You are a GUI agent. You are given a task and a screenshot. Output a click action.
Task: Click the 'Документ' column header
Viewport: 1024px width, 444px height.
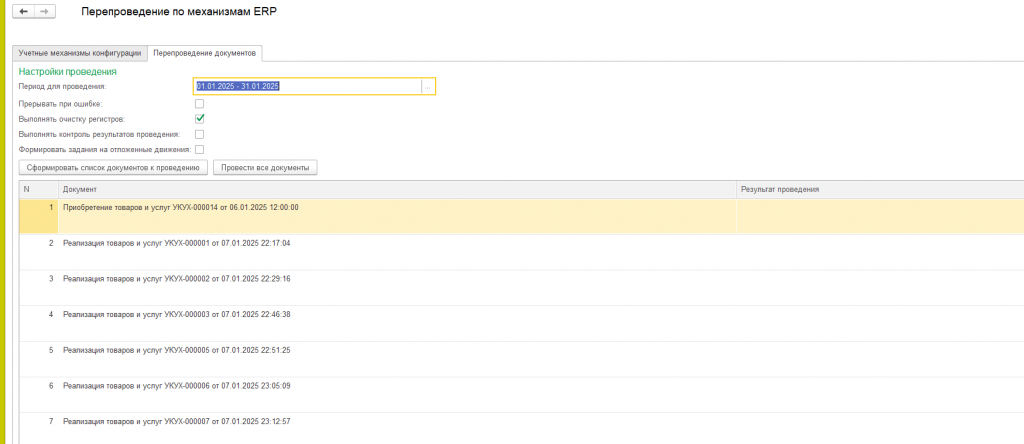coord(80,189)
